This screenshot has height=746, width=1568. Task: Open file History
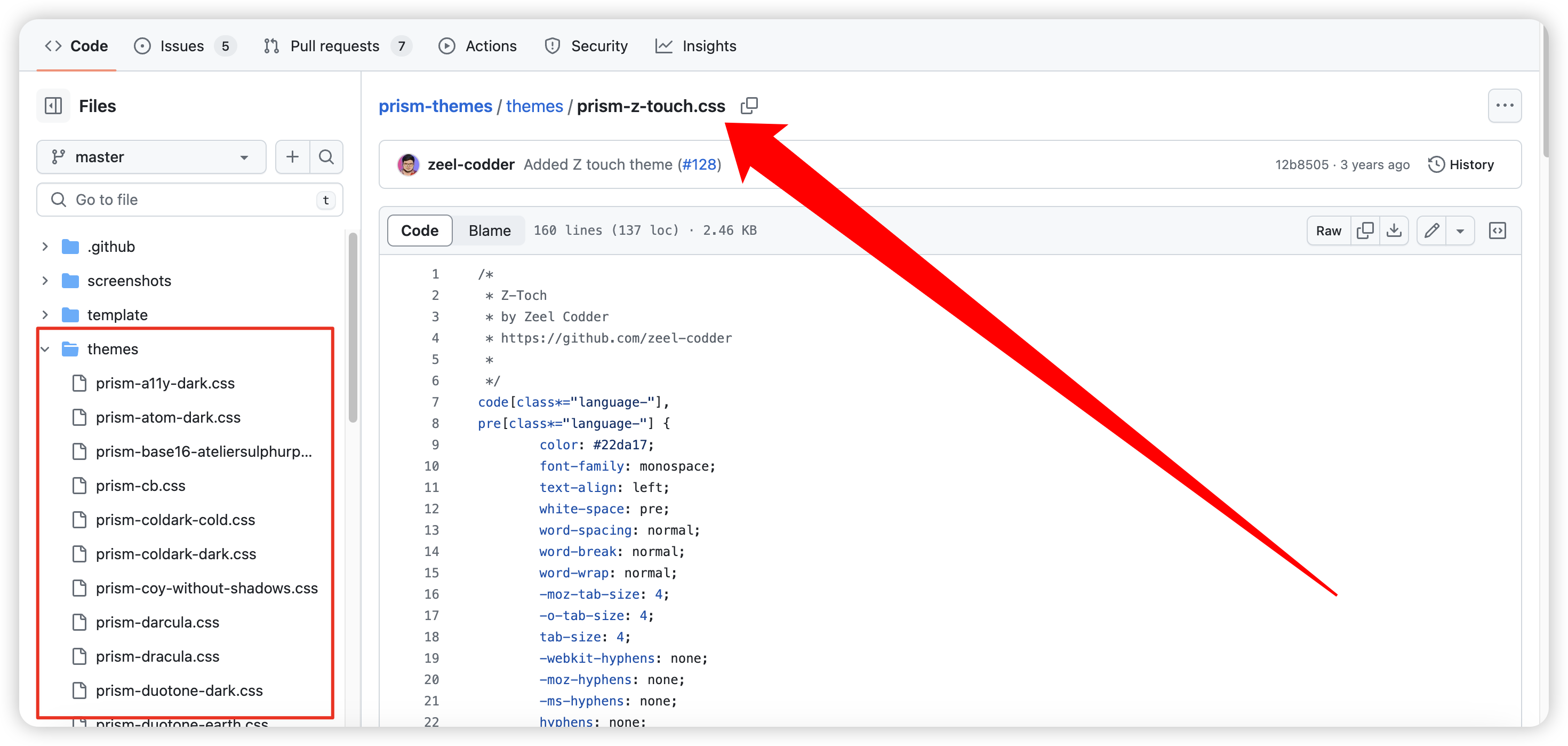point(1461,165)
